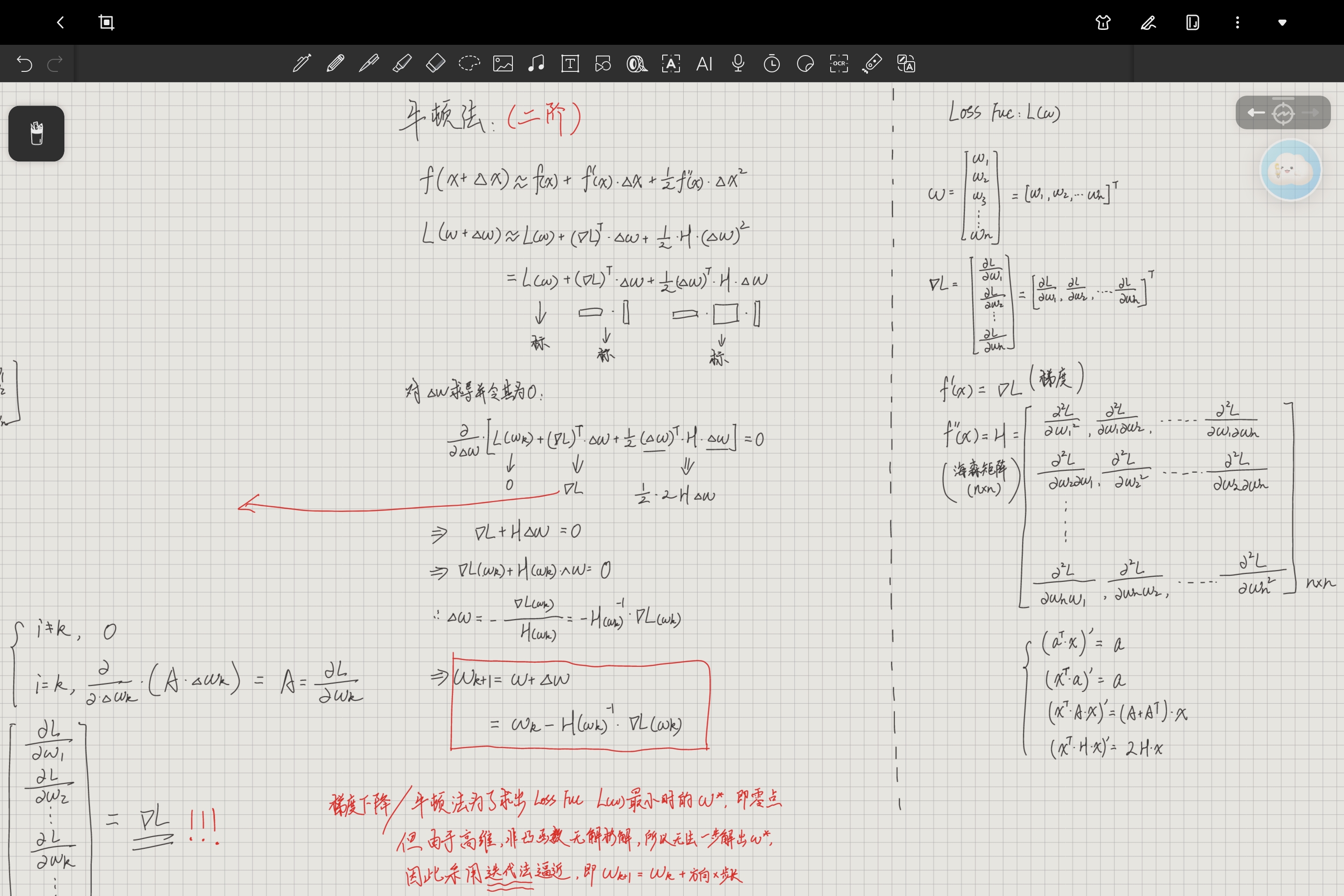
Task: Open the pen cup floating panel
Action: 36,134
